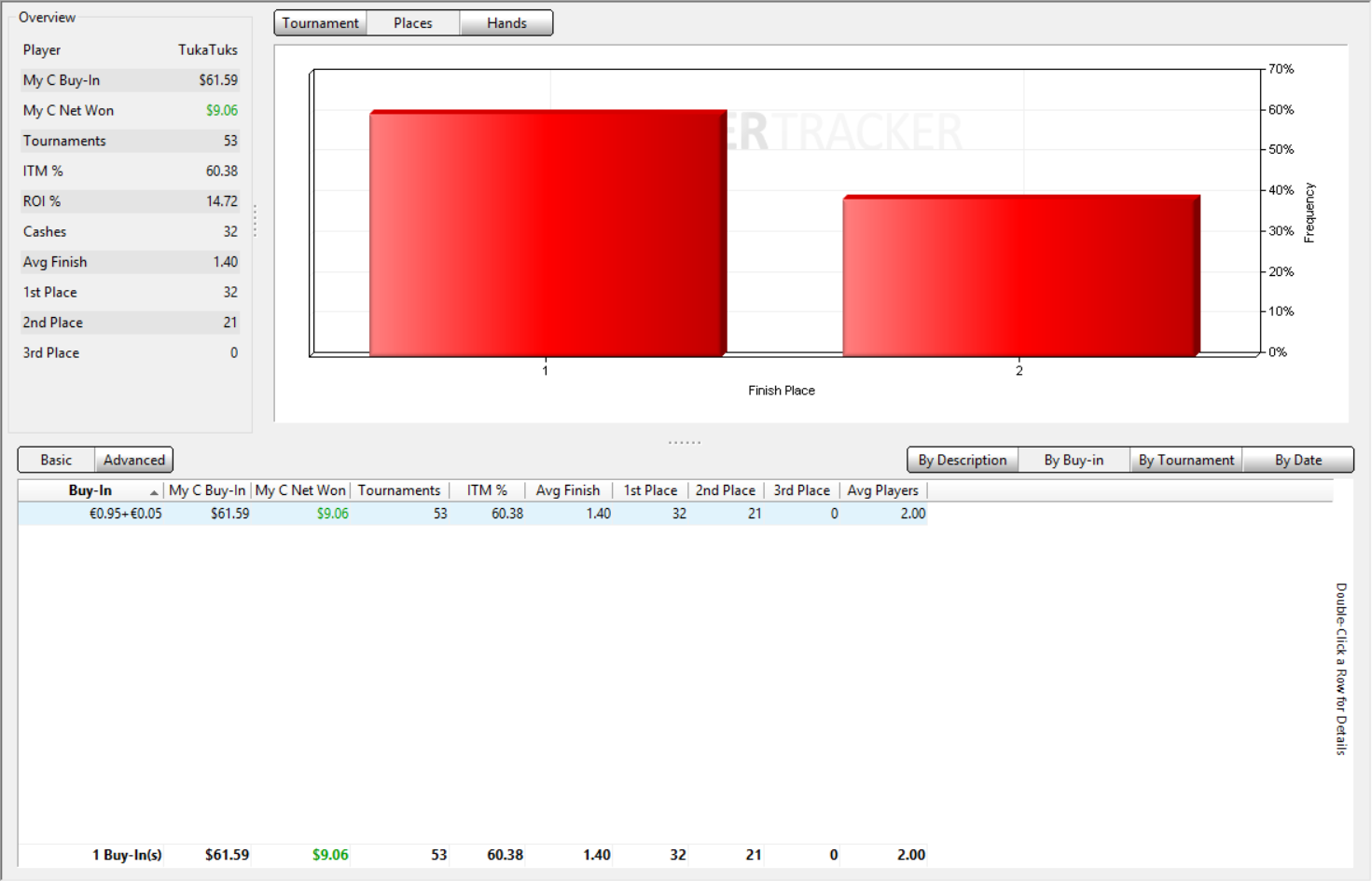Viewport: 1372px width, 881px height.
Task: Click the ITM % overview row
Action: (x=131, y=171)
